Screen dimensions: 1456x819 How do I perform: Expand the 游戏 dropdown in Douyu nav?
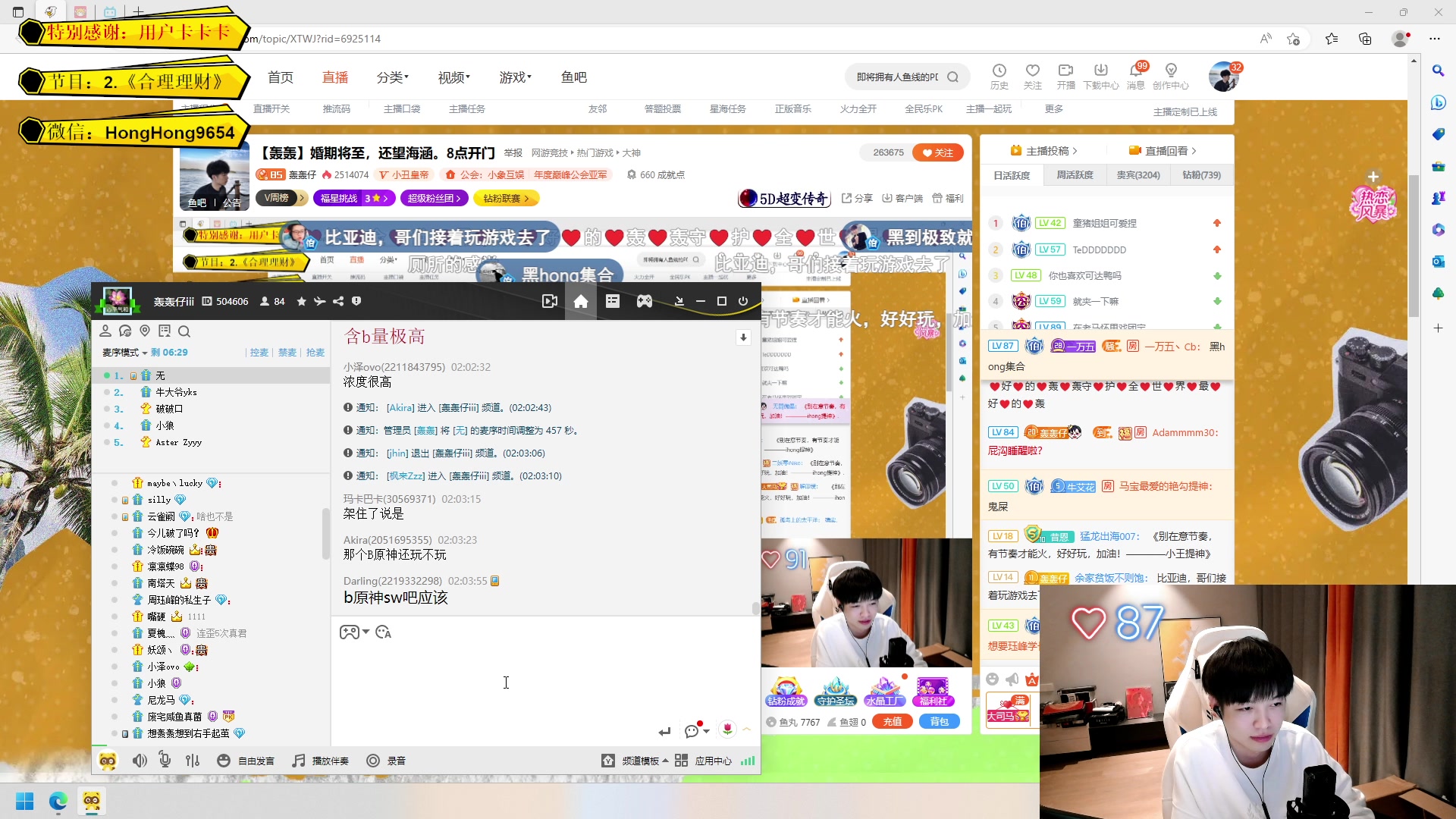pos(516,77)
